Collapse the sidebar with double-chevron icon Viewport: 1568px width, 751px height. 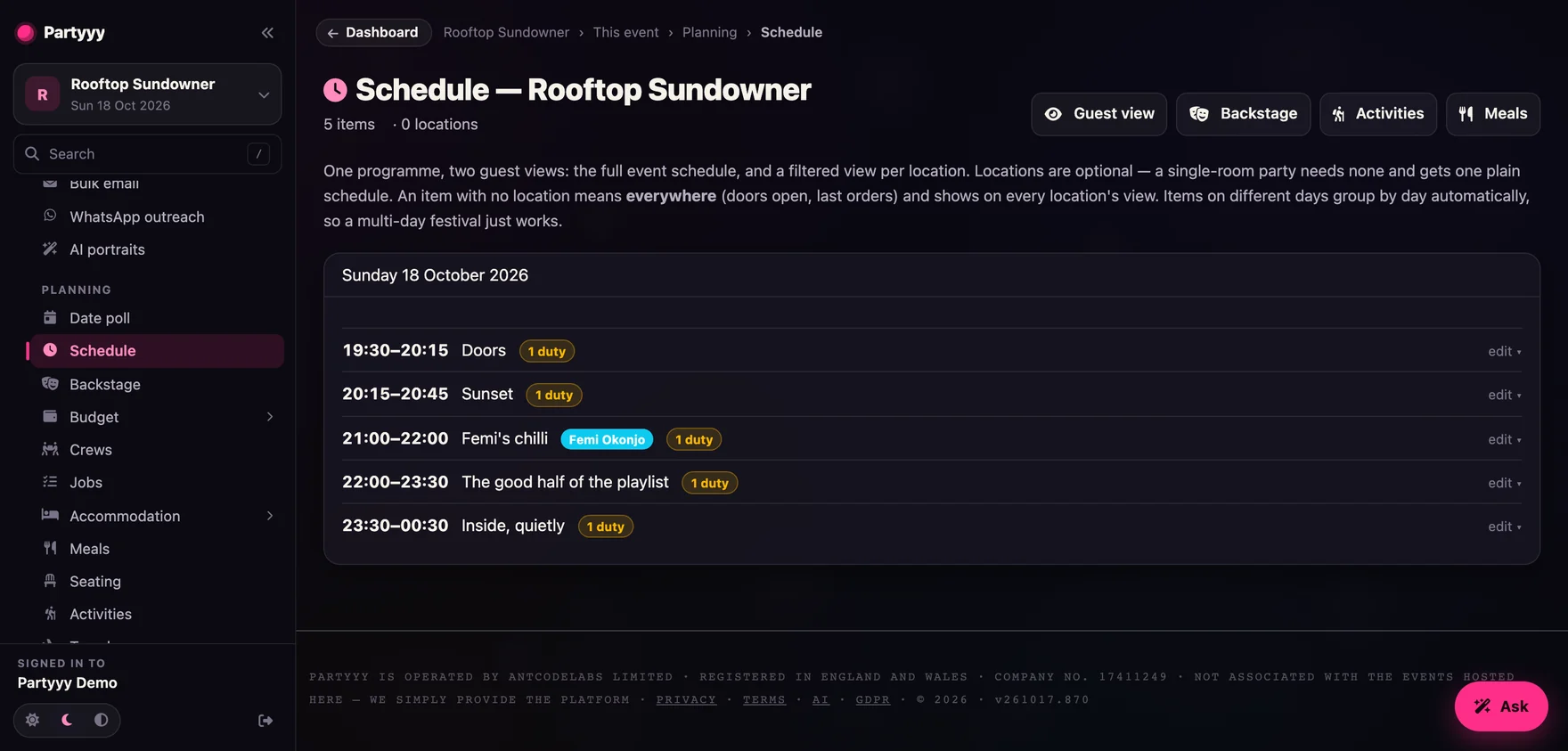click(267, 33)
